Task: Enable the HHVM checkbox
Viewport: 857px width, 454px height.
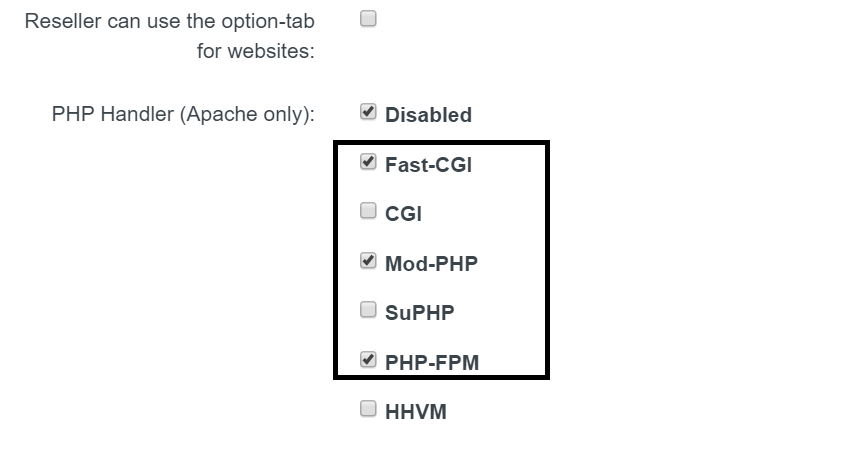Action: (368, 409)
